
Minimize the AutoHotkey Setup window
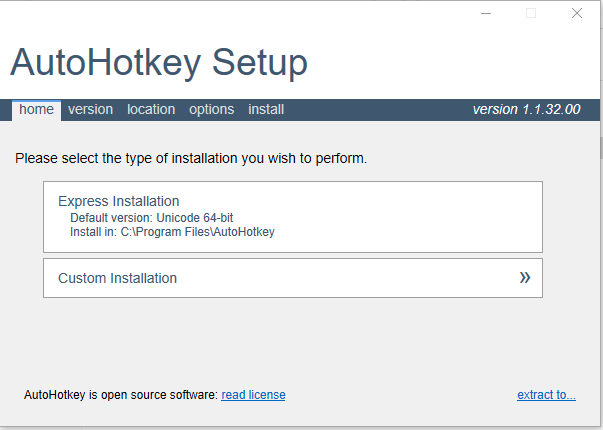(x=486, y=13)
